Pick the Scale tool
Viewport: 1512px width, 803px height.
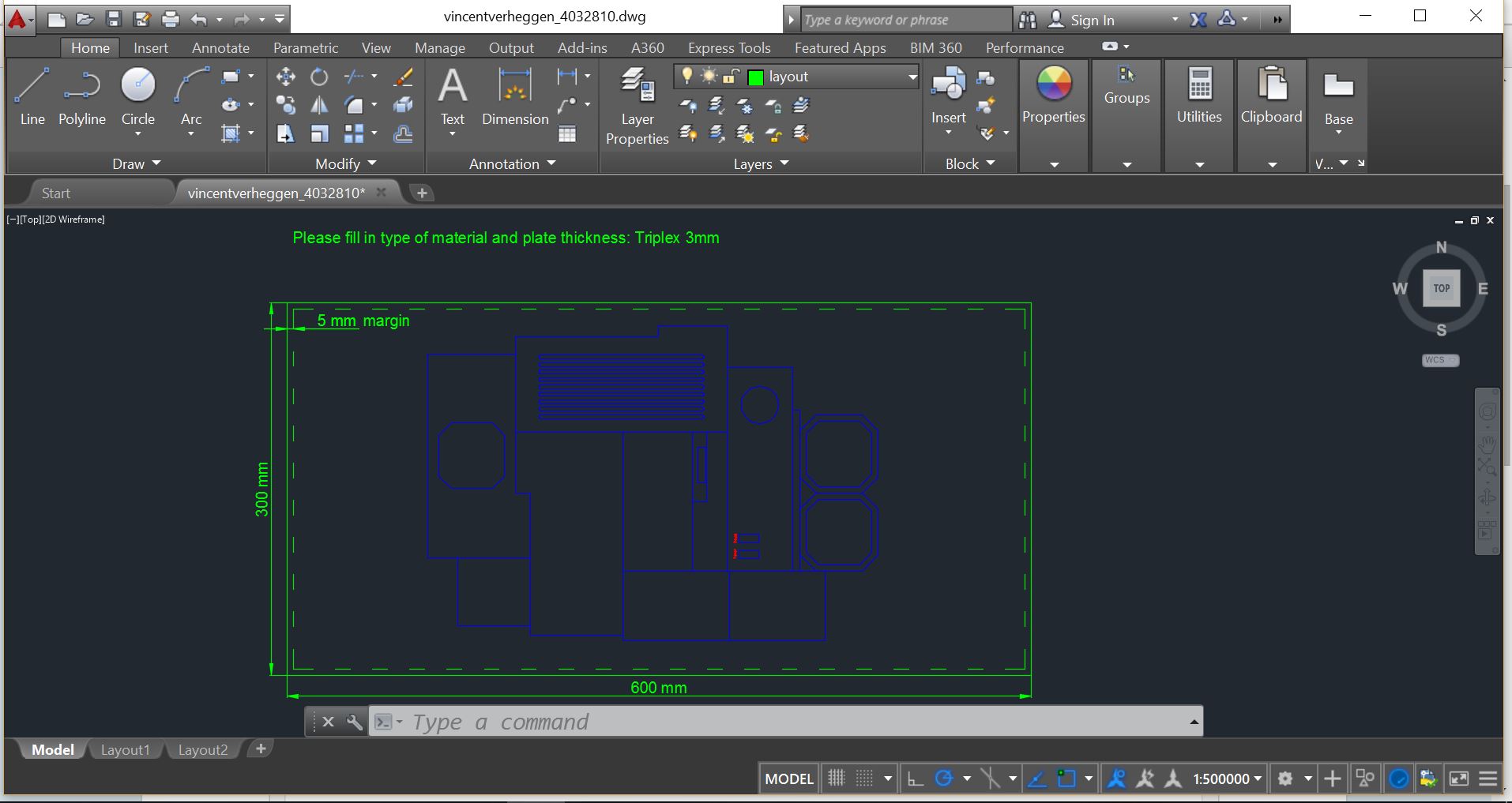click(x=319, y=133)
